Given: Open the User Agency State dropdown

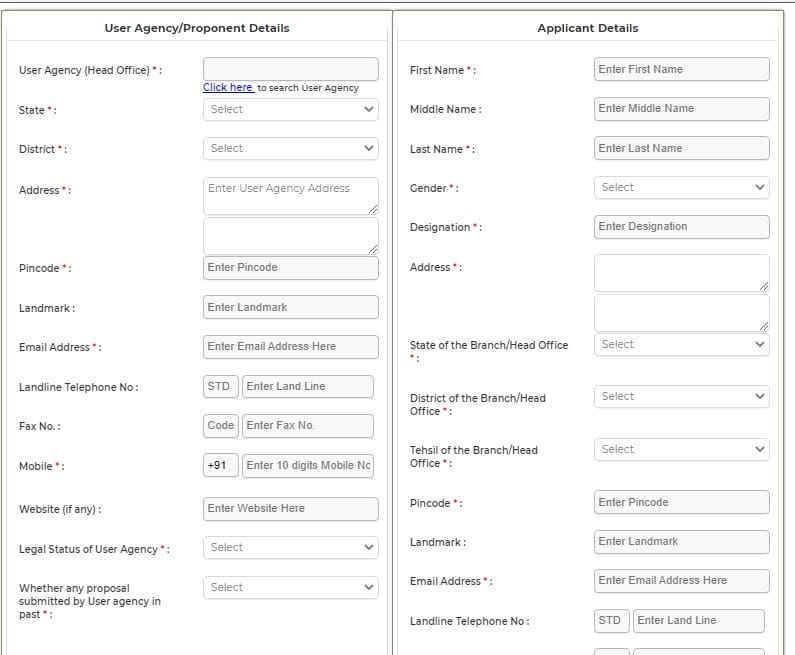Looking at the screenshot, I should click(x=290, y=109).
